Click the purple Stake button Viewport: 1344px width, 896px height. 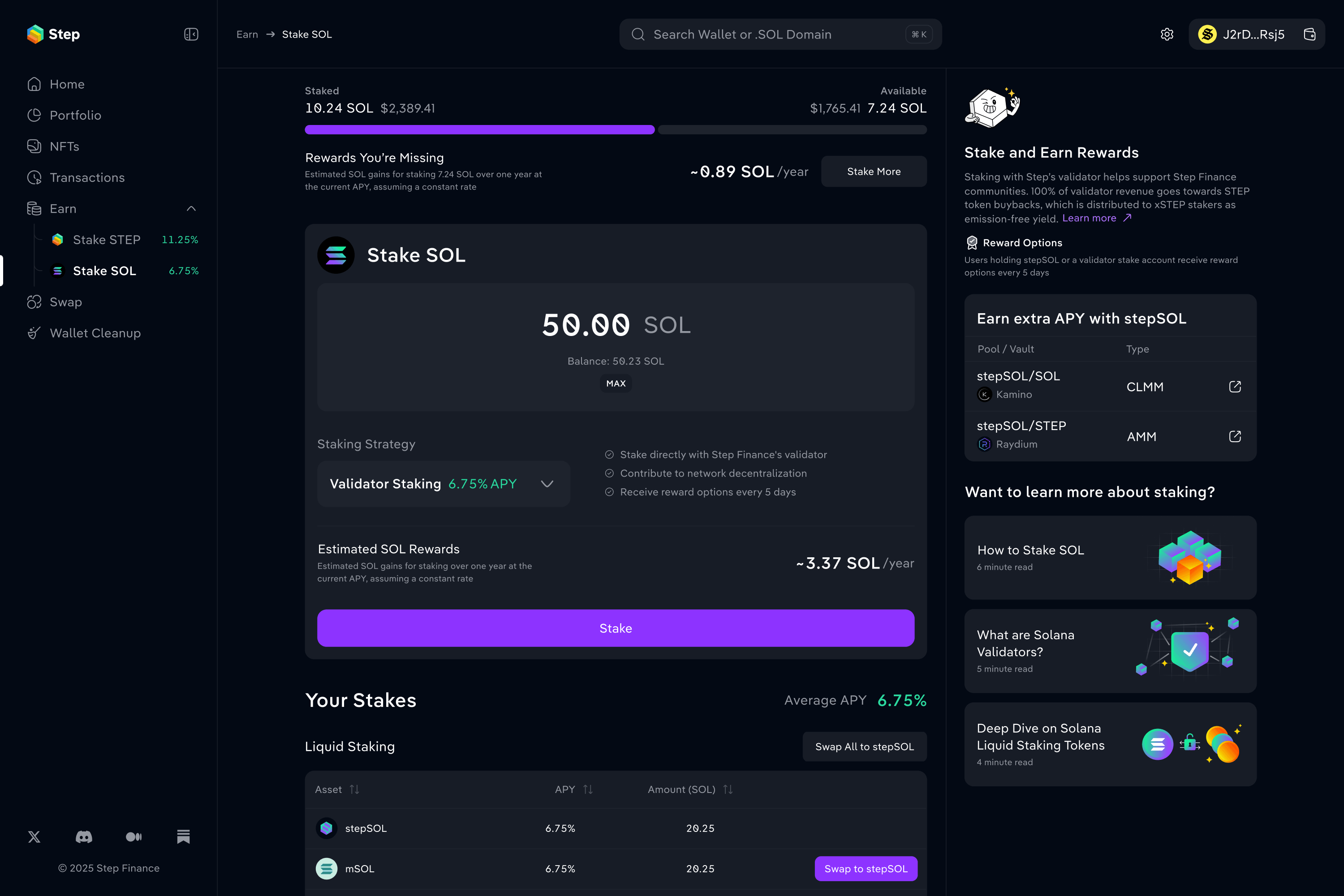pos(616,628)
